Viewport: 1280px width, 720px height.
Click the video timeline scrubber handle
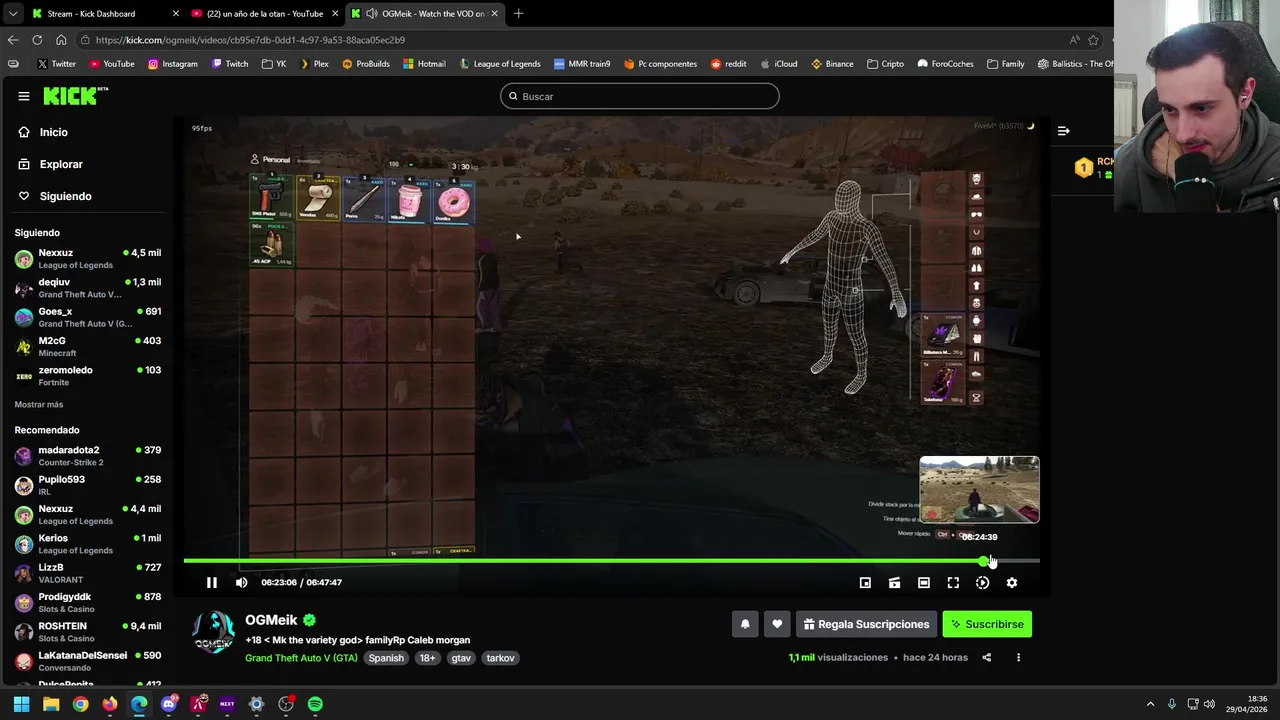coord(985,561)
